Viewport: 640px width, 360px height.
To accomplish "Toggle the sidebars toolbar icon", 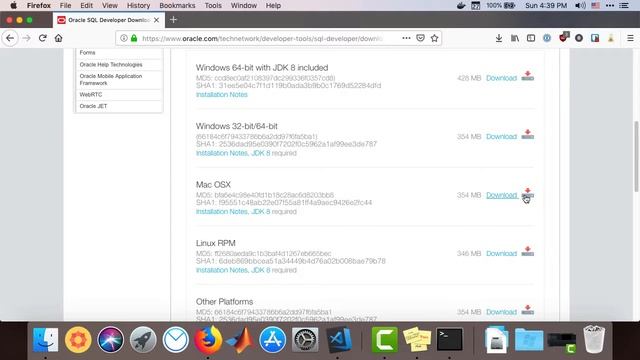I will [531, 38].
